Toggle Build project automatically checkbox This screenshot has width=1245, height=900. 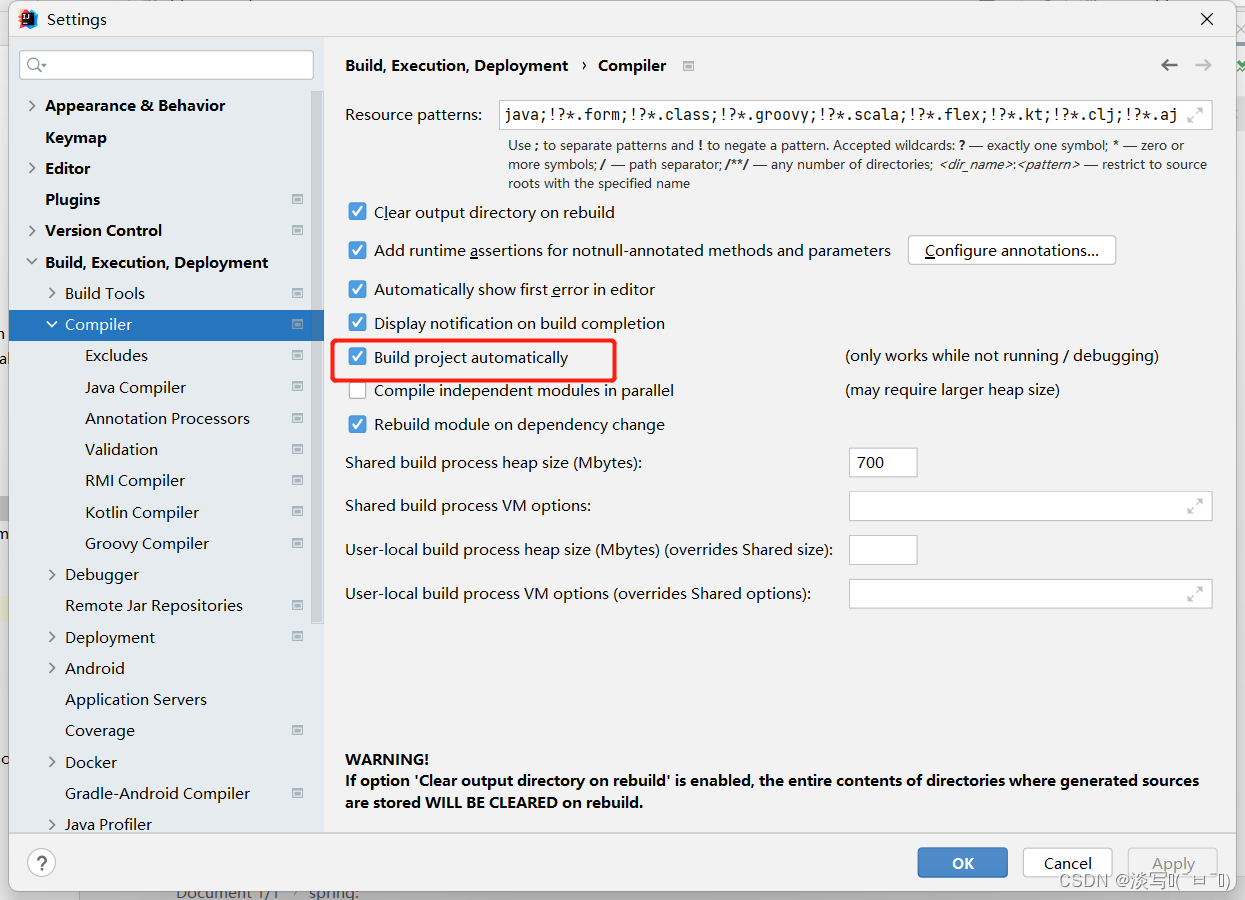357,357
